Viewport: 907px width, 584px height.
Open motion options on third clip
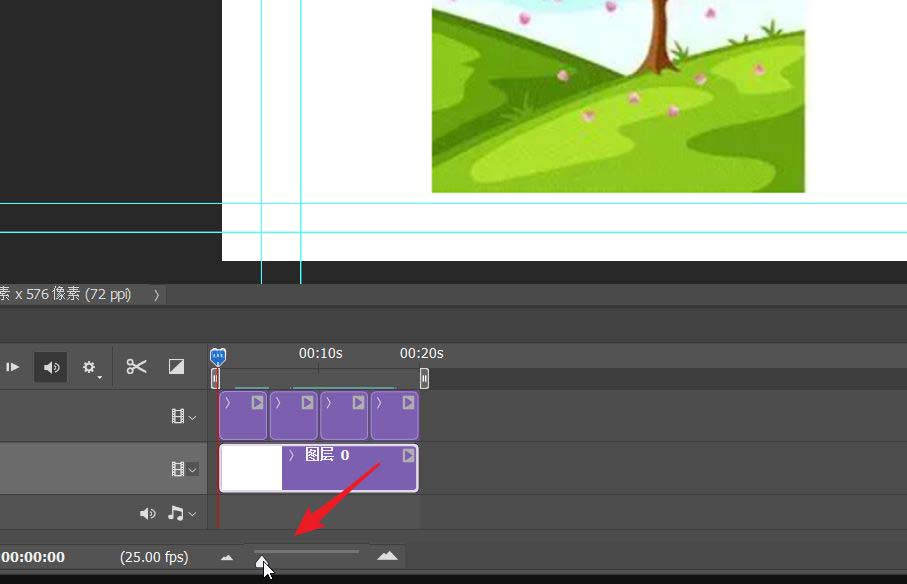coord(358,402)
